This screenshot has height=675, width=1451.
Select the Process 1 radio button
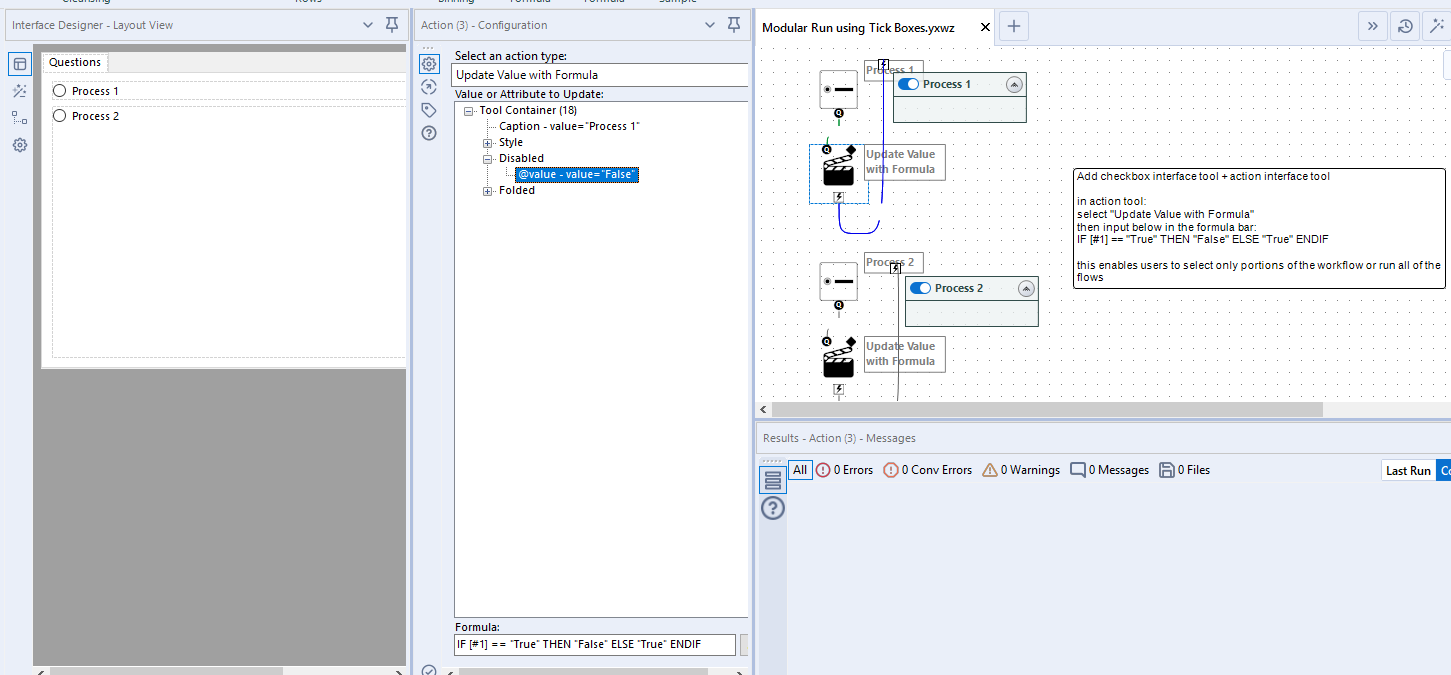coord(59,90)
